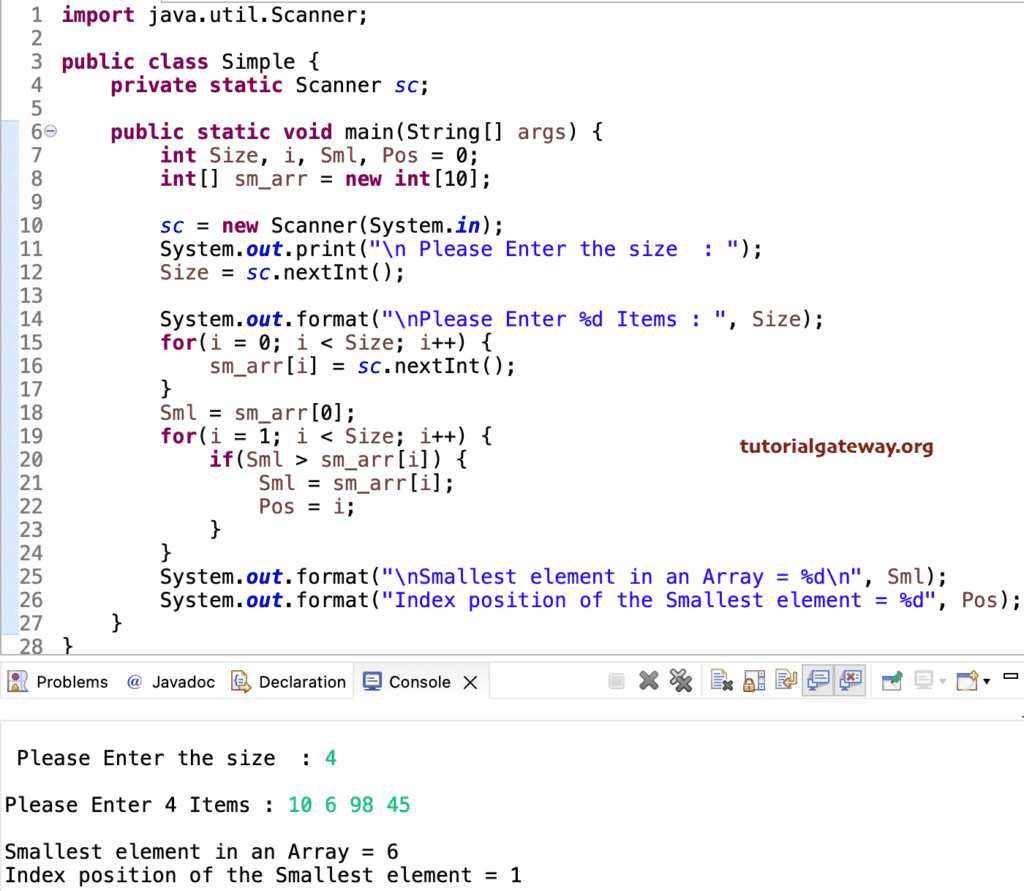Clear the Console output
Screen dimensions: 1024x891
point(722,679)
